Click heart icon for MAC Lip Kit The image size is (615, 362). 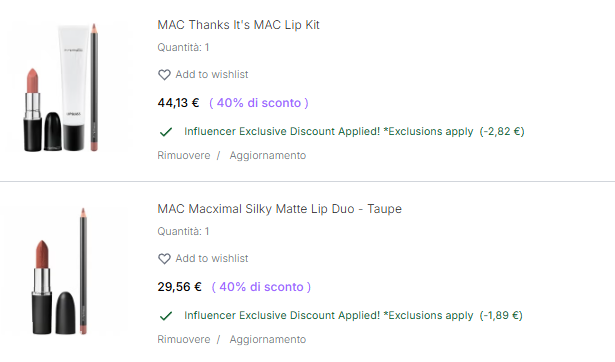tap(164, 75)
